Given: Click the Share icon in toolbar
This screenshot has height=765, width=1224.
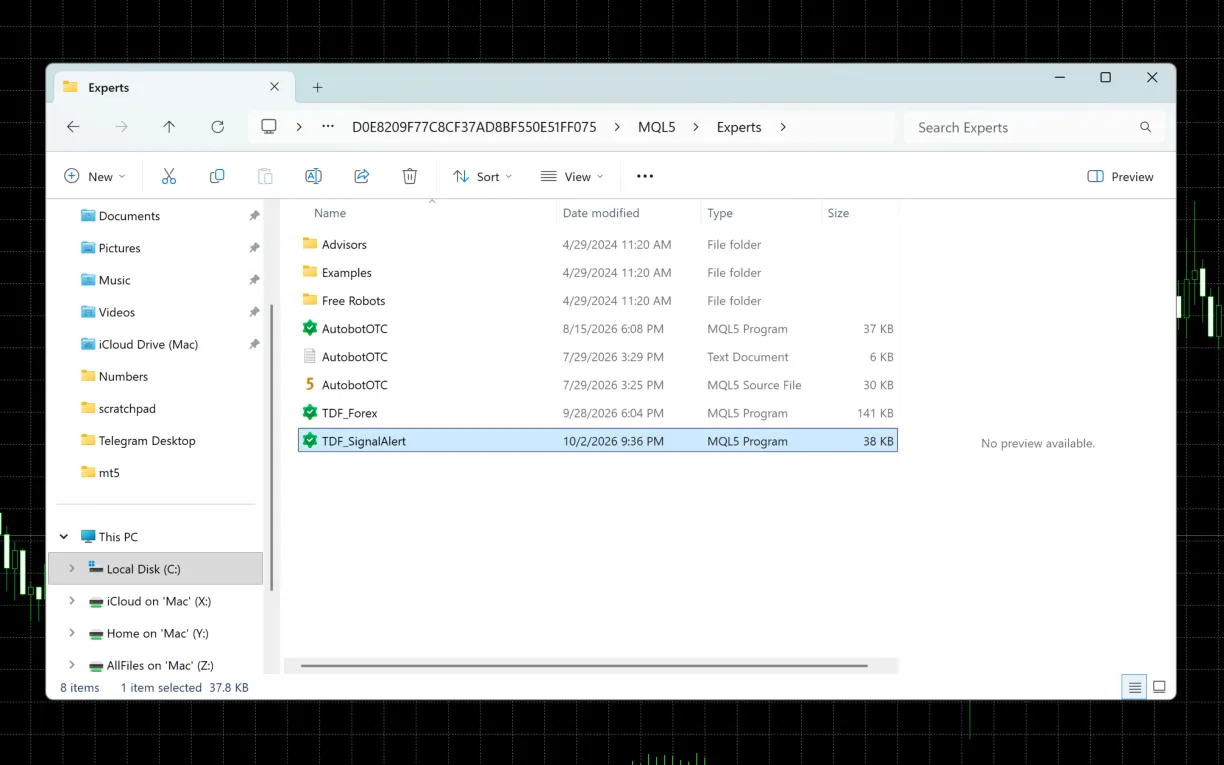Looking at the screenshot, I should [362, 176].
